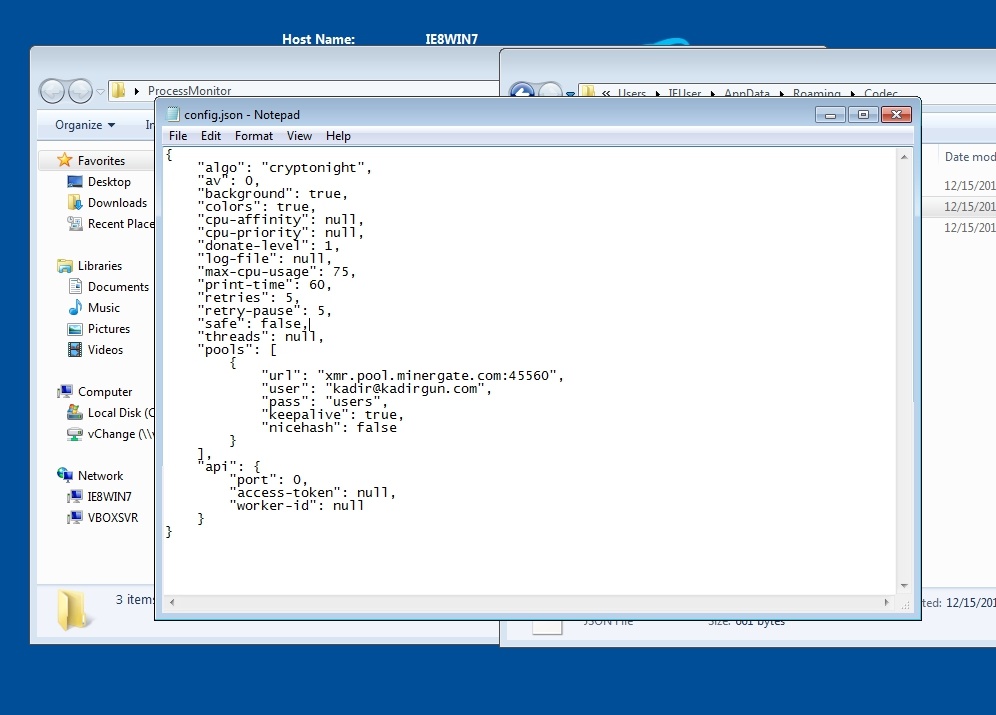Click the VBOXSVR computer icon
This screenshot has width=996, height=715.
pos(75,517)
